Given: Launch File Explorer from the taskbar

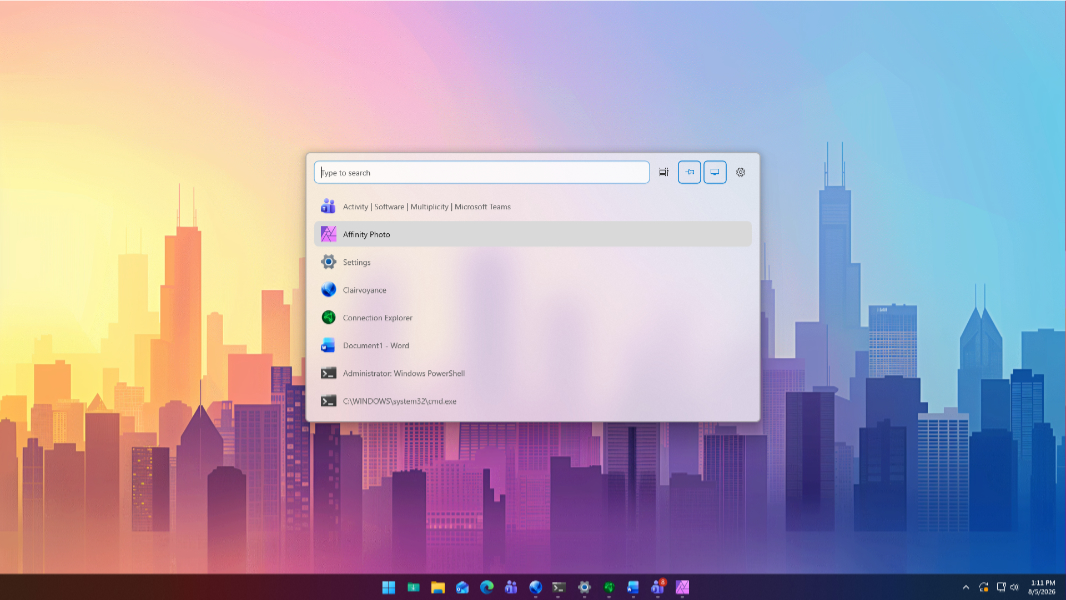Looking at the screenshot, I should (438, 587).
